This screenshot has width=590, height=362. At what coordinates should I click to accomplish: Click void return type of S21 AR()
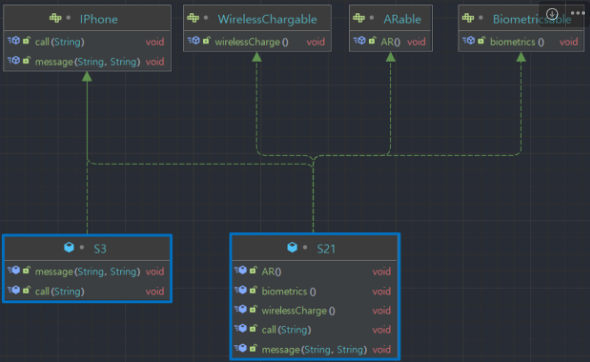tap(382, 272)
